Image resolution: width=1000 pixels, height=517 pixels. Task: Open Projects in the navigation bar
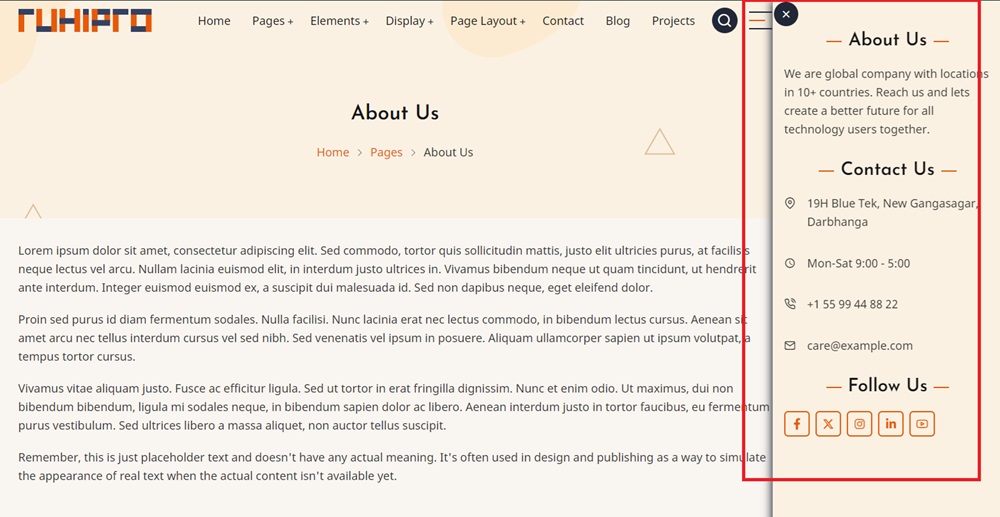click(x=673, y=21)
